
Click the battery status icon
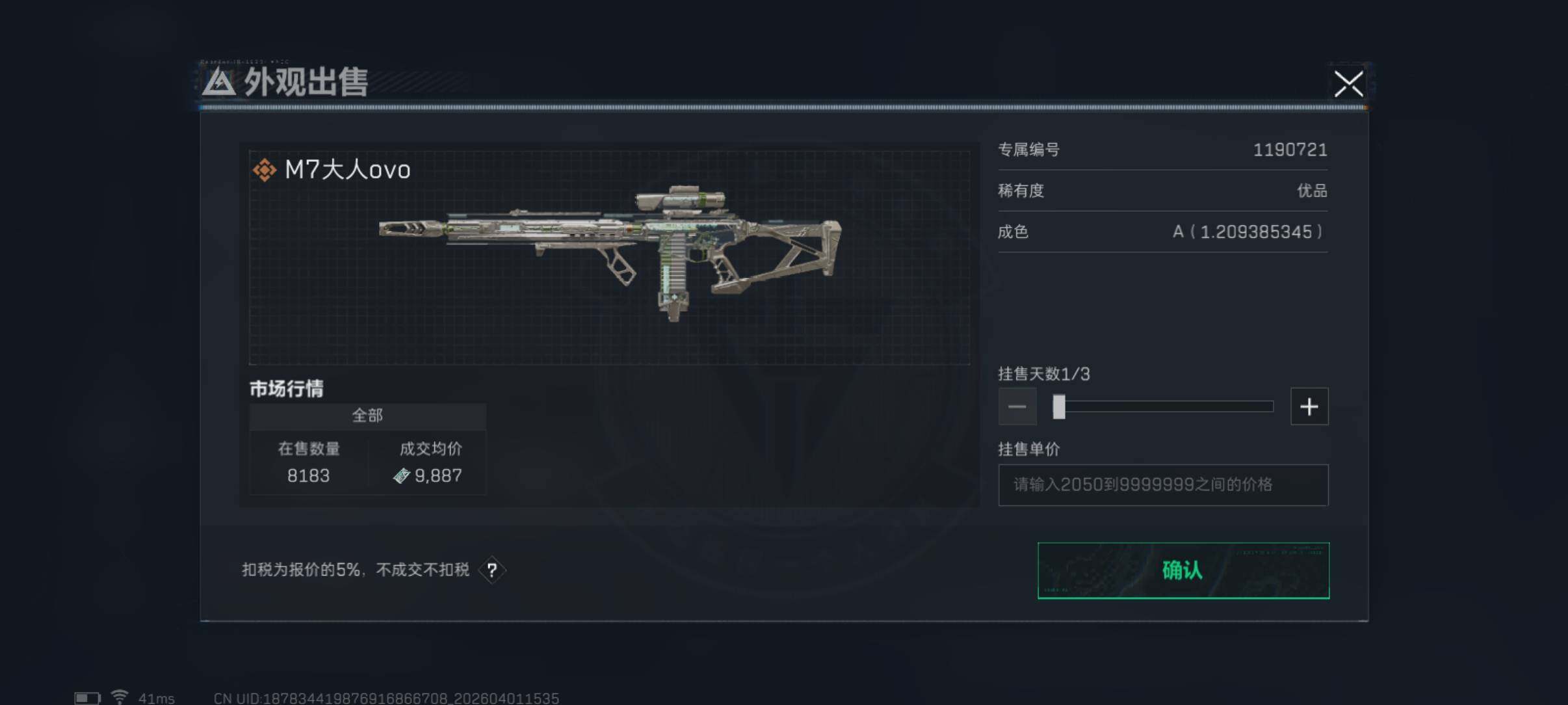point(87,698)
